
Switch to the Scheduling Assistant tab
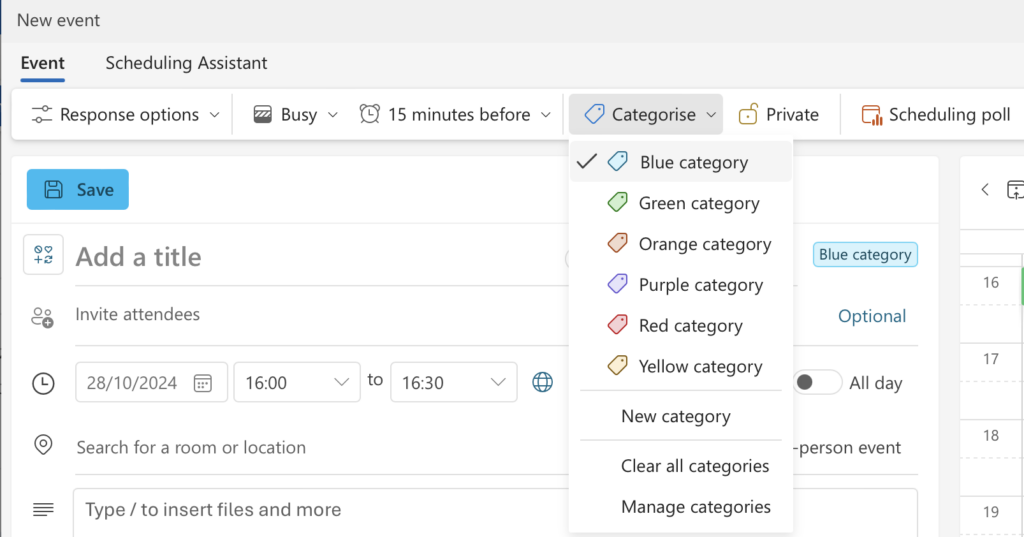pyautogui.click(x=186, y=63)
